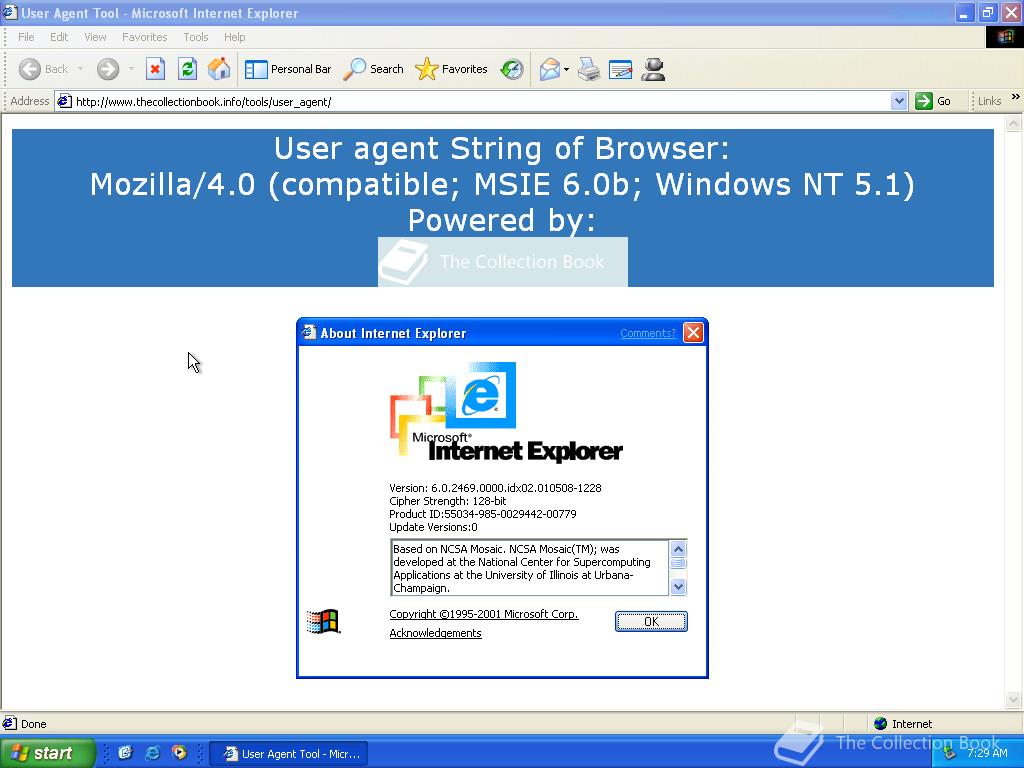Open the Favorites menu
This screenshot has width=1024, height=768.
point(144,37)
